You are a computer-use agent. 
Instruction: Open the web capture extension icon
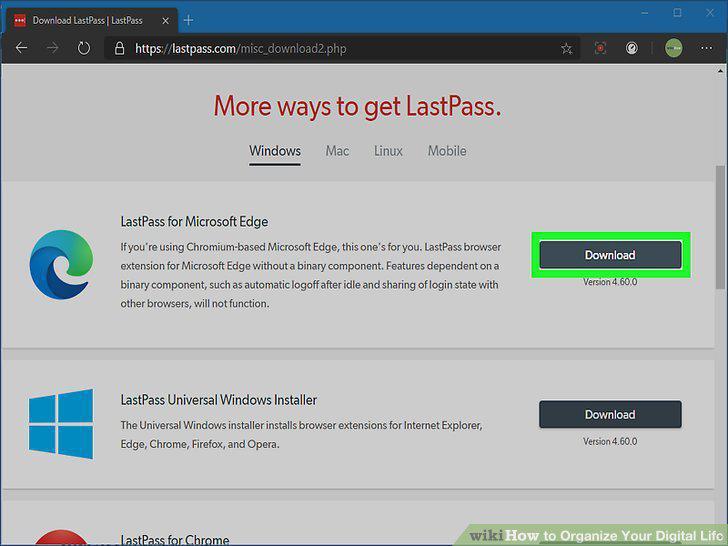point(600,48)
